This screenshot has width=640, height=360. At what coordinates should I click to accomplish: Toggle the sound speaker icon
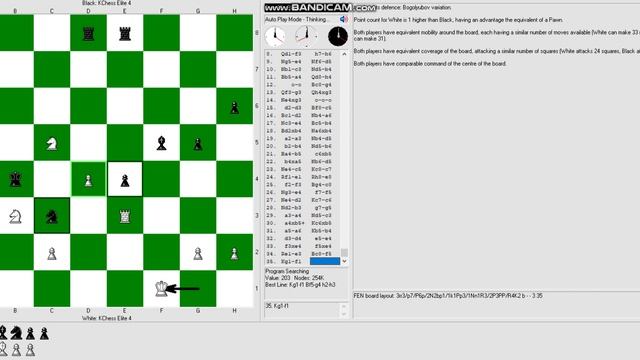tap(344, 19)
